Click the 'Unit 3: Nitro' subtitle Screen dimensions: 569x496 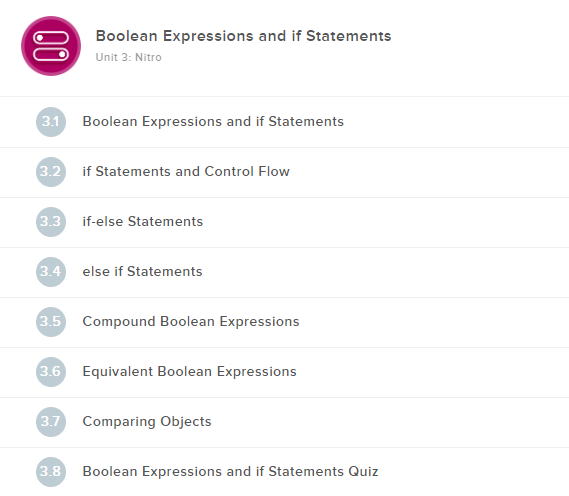pos(128,57)
